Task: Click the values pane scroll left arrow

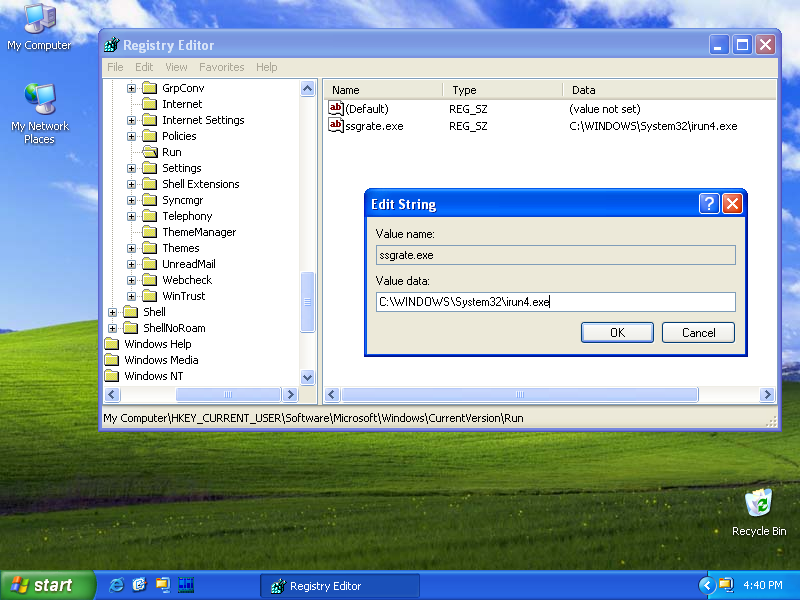Action: 332,394
